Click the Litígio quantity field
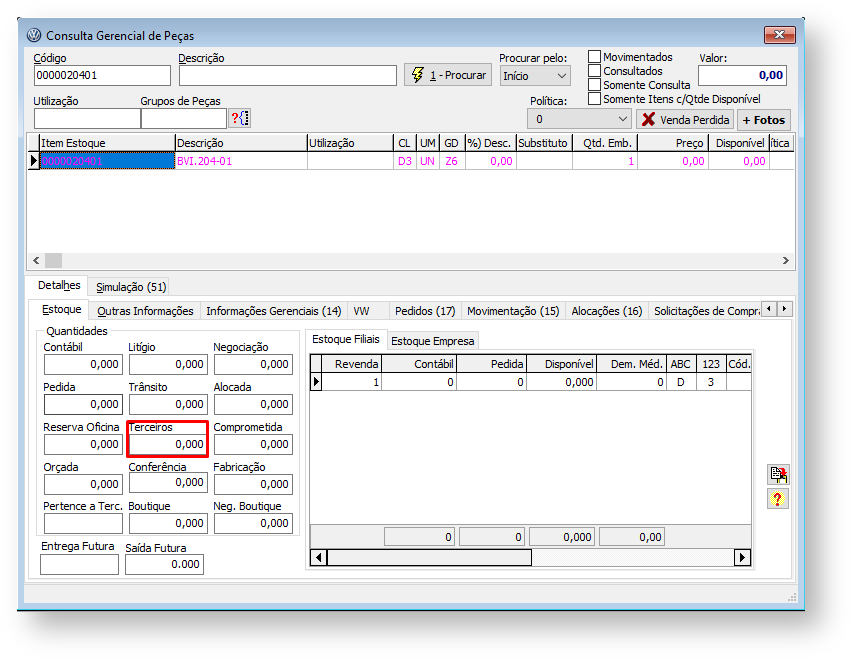The height and width of the screenshot is (660, 853). 168,364
